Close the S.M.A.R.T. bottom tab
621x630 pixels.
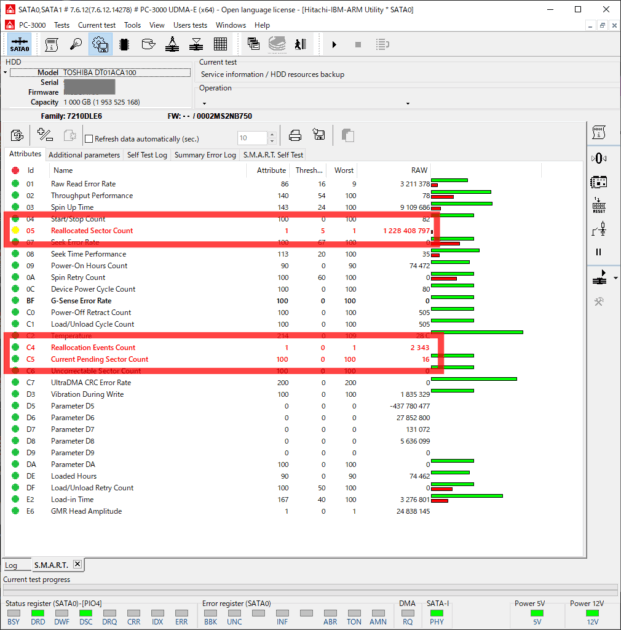[x=78, y=564]
